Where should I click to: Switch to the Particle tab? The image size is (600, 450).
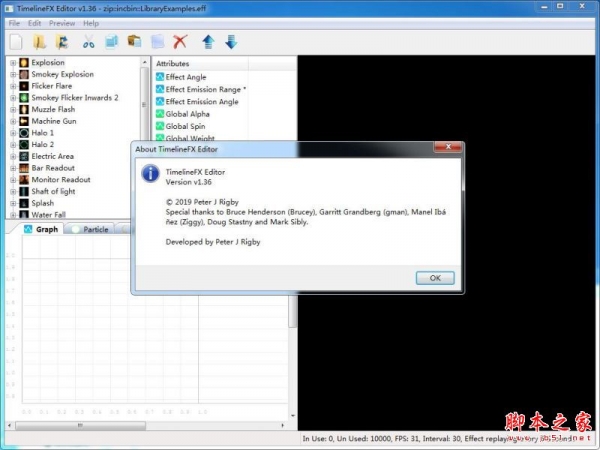coord(91,229)
